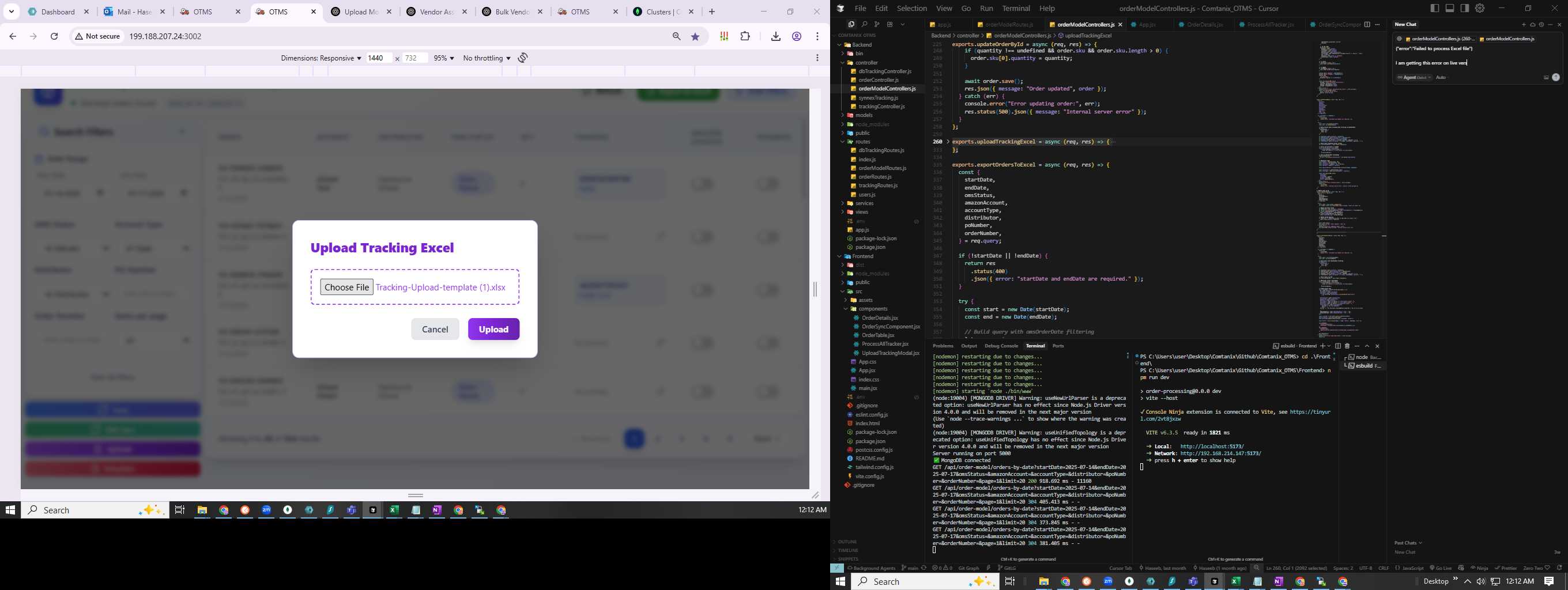Image resolution: width=1568 pixels, height=590 pixels.
Task: Open Cursor Source Control view icon
Action: coord(876,24)
